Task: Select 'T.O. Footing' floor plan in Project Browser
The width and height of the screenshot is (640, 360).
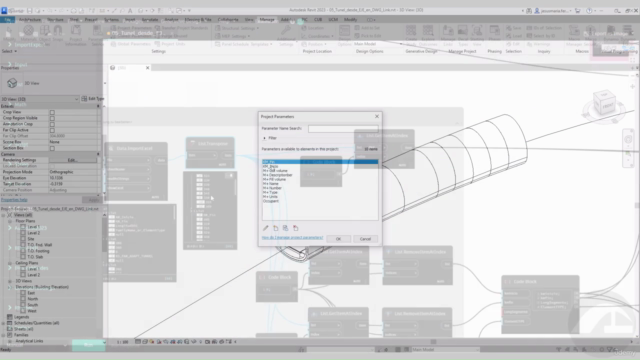Action: 38,251
